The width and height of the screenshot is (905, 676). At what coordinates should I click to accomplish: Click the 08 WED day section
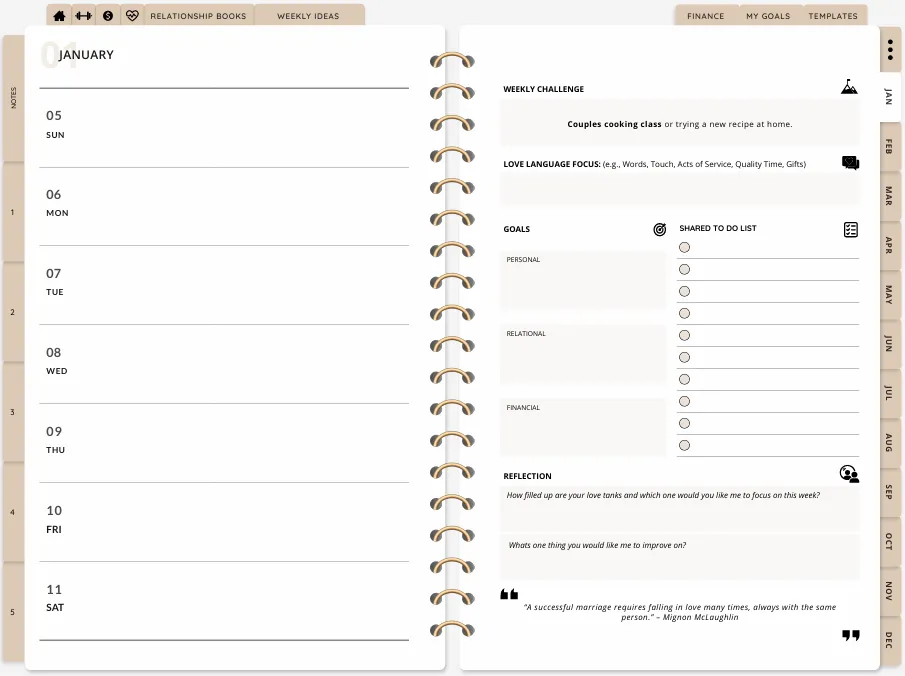pos(224,364)
